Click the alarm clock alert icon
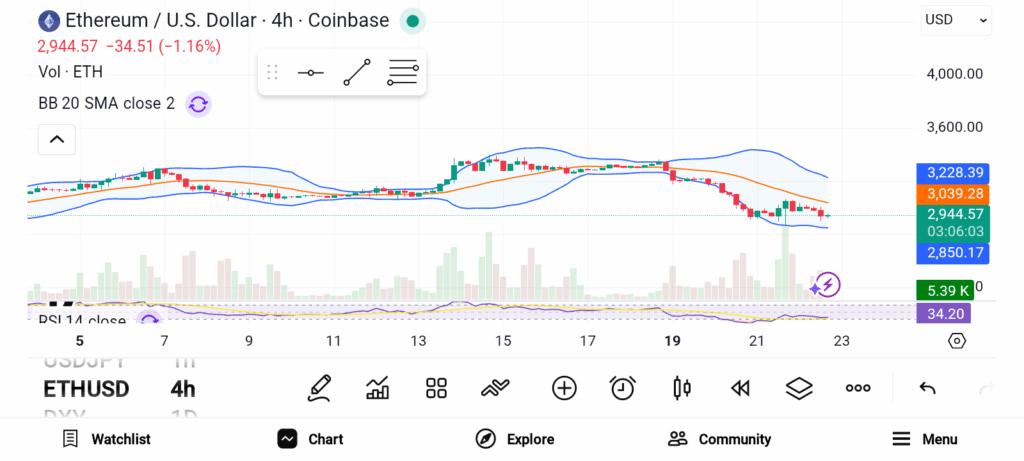 click(x=623, y=388)
